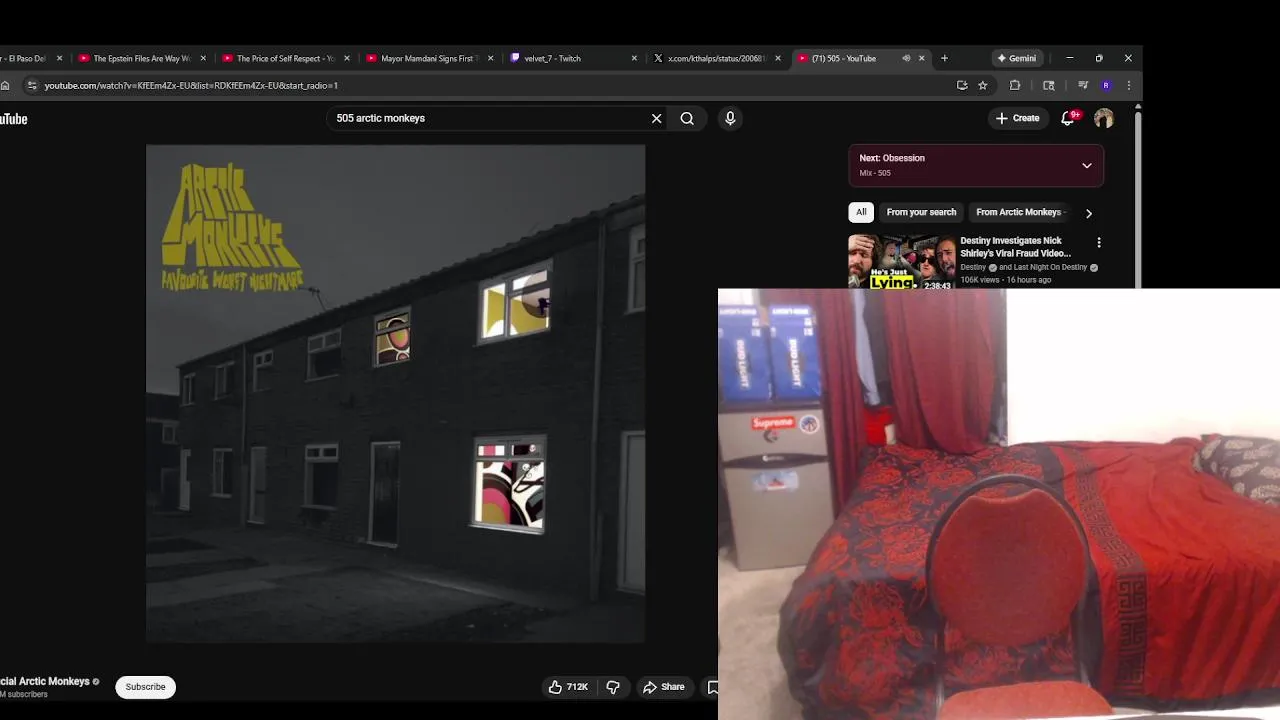1280x720 pixels.
Task: Select the From Arctic Monkeys chip
Action: (x=1018, y=212)
